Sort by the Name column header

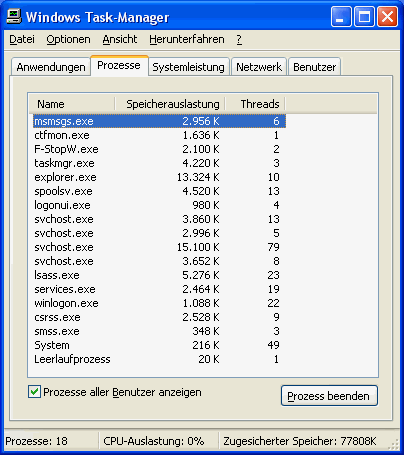tap(72, 104)
